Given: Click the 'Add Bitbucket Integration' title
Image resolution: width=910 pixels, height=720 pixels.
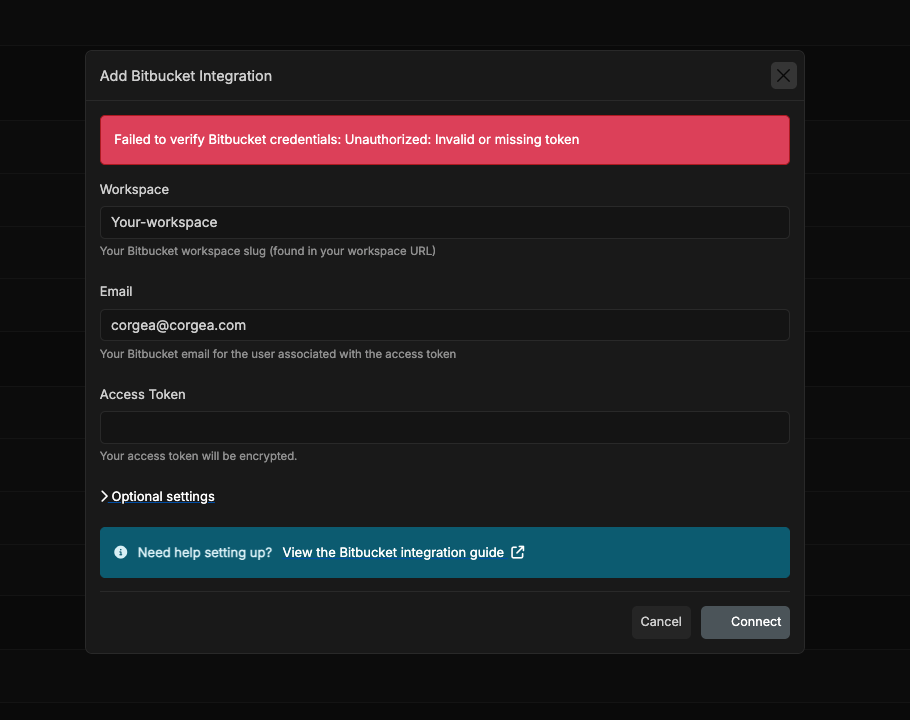Looking at the screenshot, I should (186, 76).
